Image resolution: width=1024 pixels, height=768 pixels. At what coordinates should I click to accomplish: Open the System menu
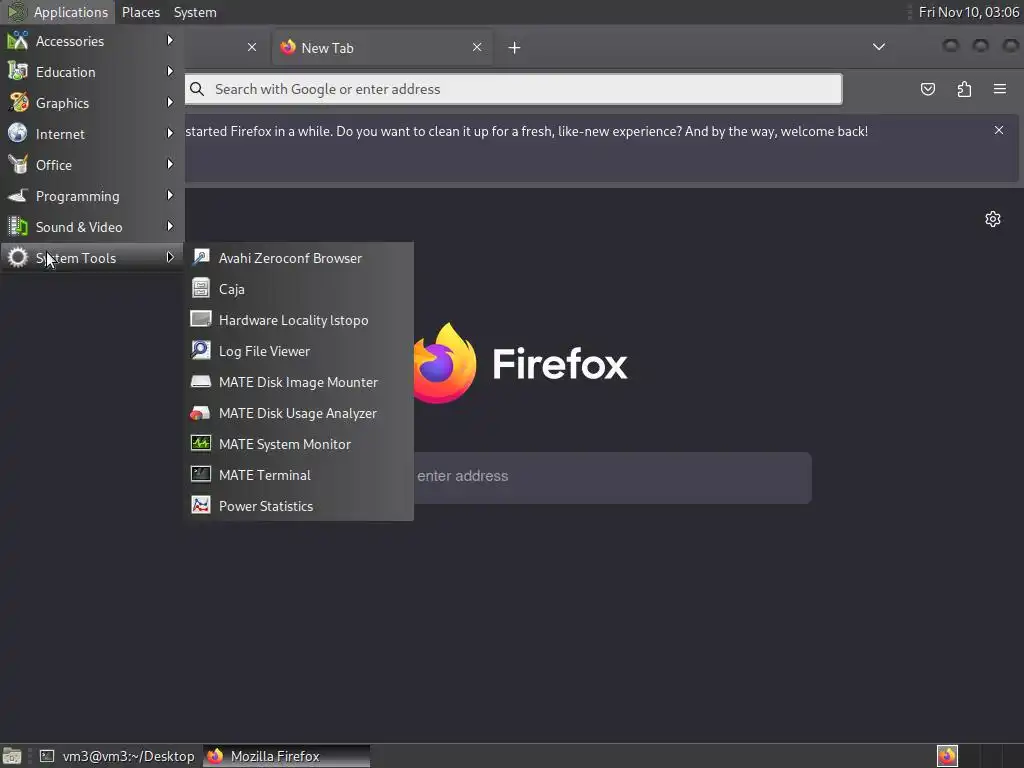[195, 12]
